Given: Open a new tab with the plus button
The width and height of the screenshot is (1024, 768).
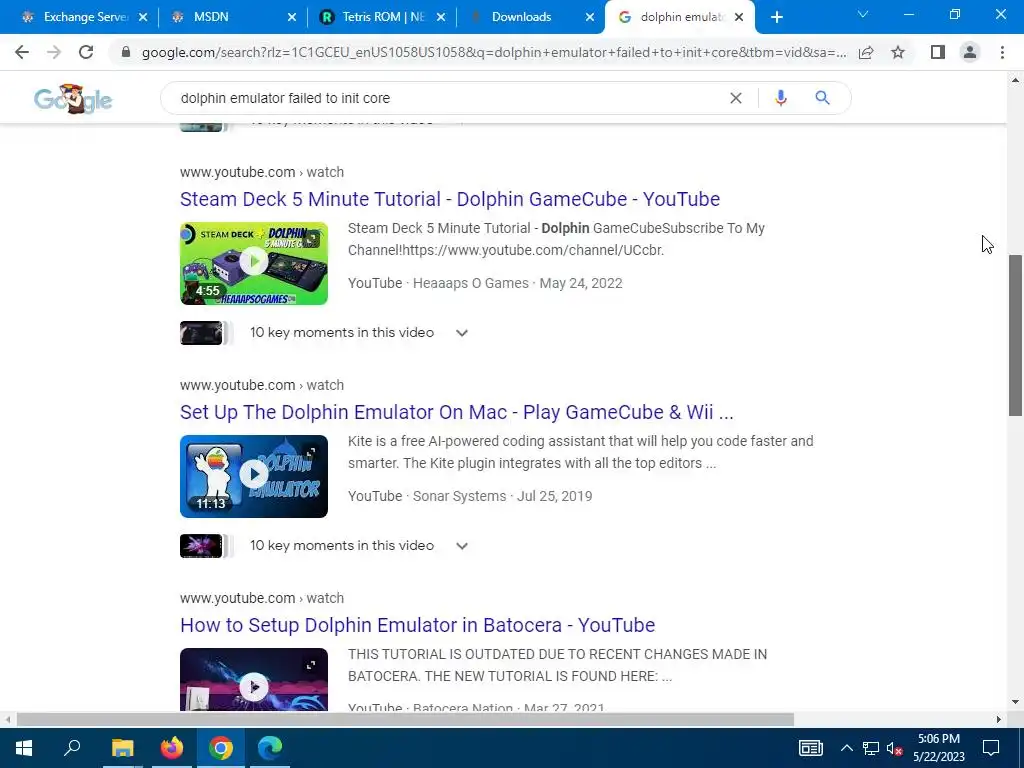Looking at the screenshot, I should (776, 17).
